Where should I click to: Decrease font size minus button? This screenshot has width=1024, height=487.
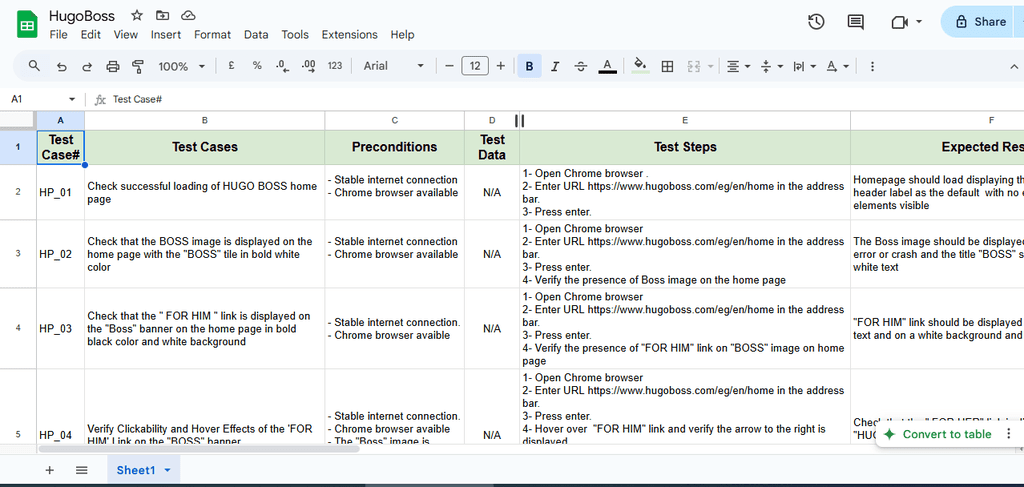pyautogui.click(x=449, y=66)
